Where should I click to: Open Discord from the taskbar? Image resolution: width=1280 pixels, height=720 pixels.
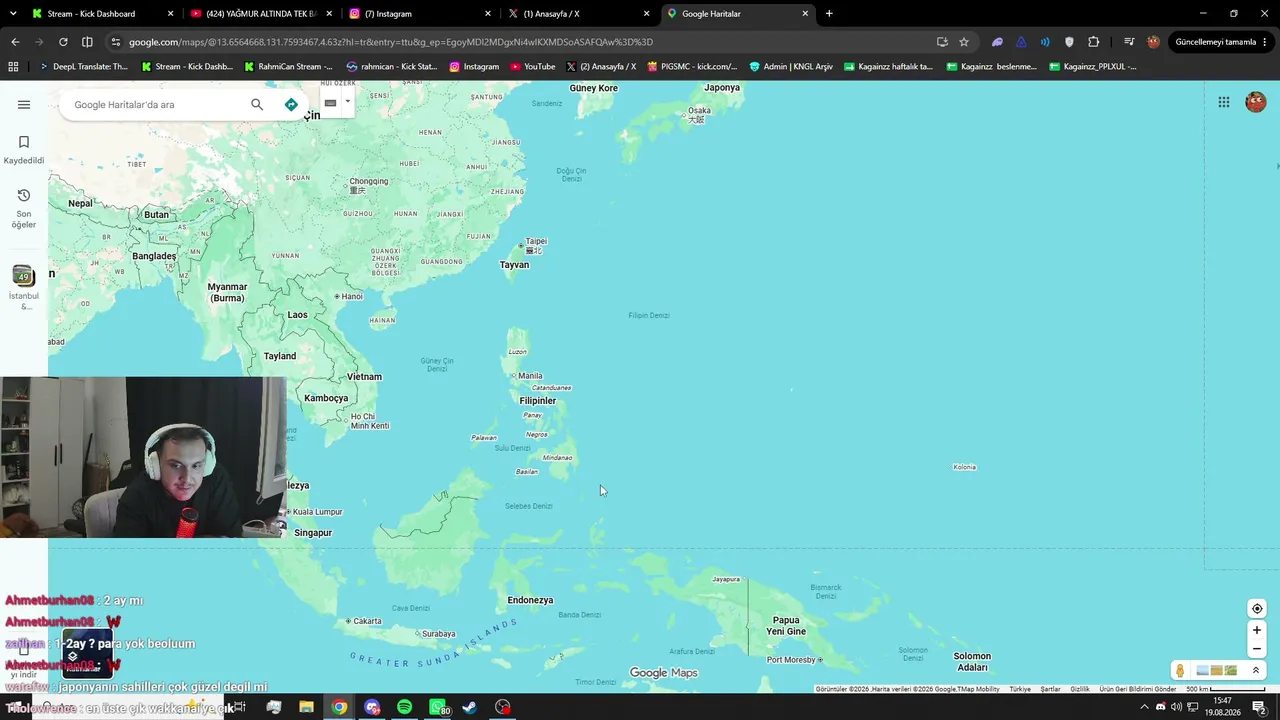[x=372, y=707]
